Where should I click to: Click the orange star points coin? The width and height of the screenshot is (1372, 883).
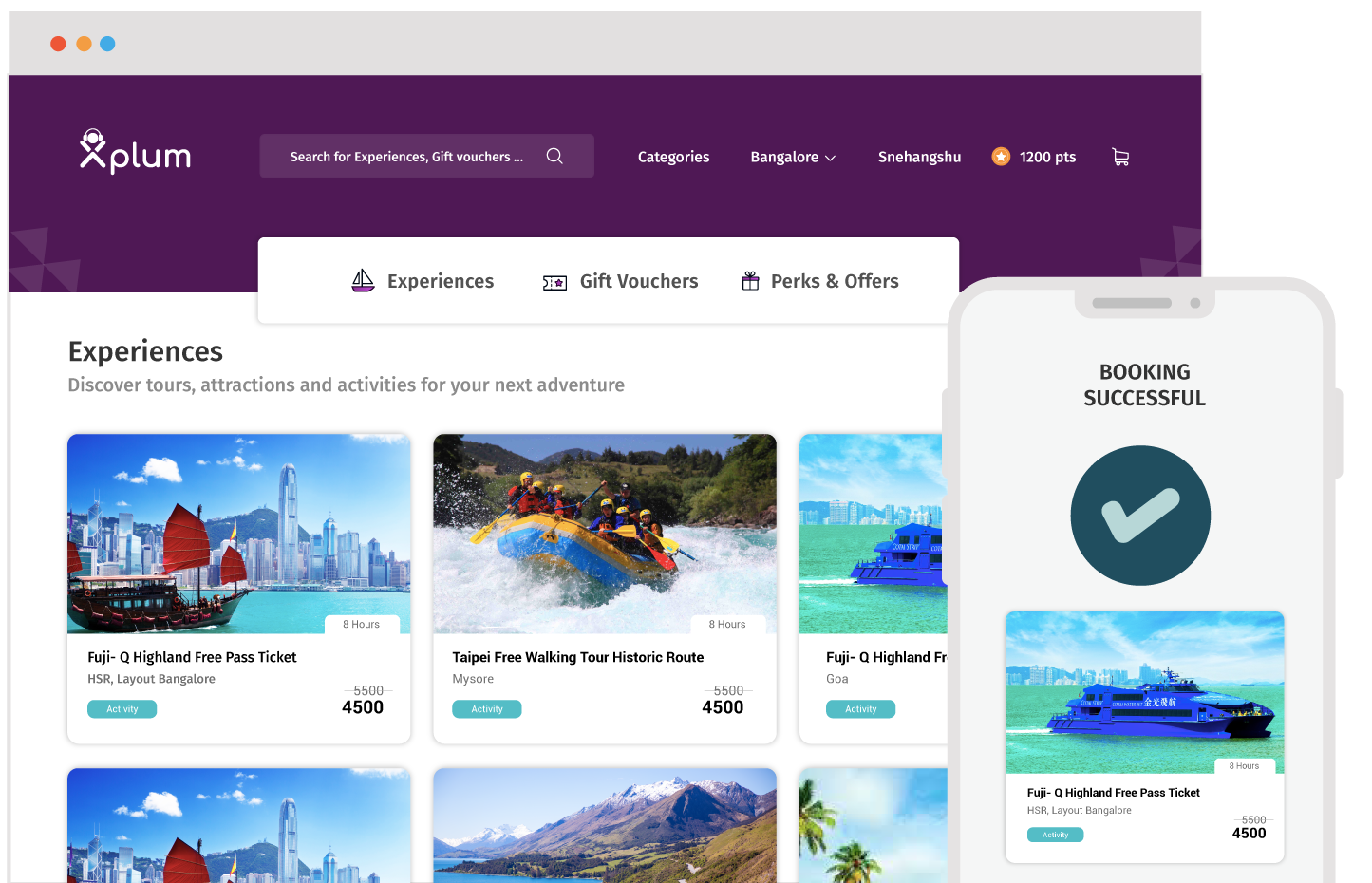(x=1001, y=157)
